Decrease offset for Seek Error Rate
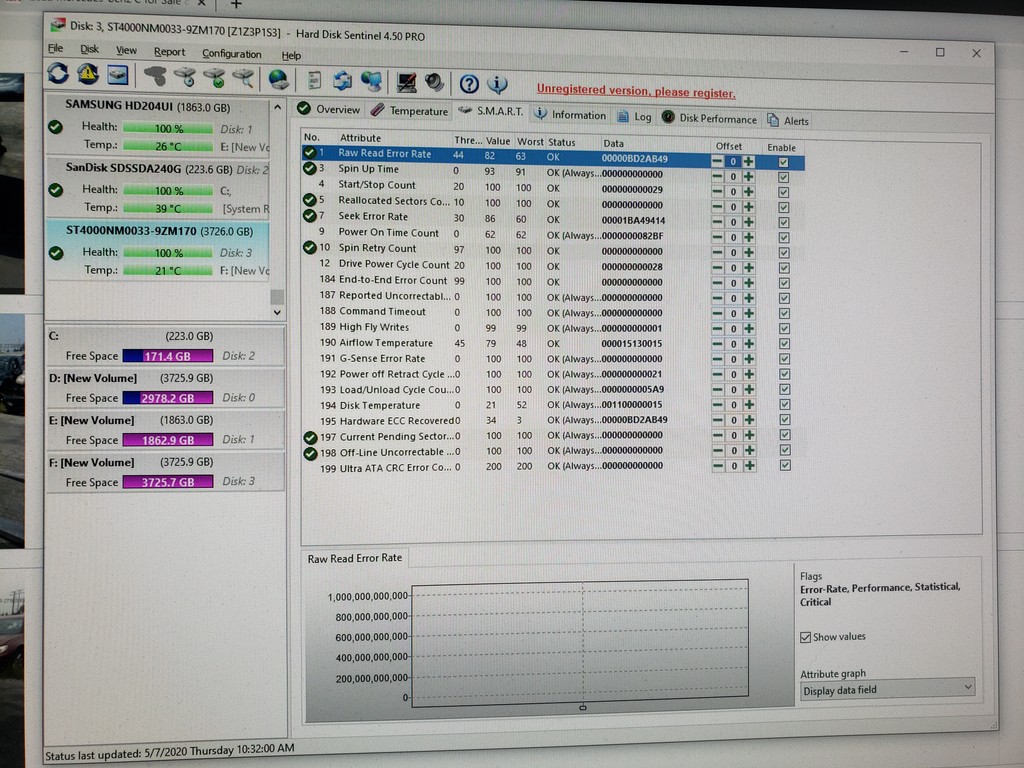 (x=717, y=221)
